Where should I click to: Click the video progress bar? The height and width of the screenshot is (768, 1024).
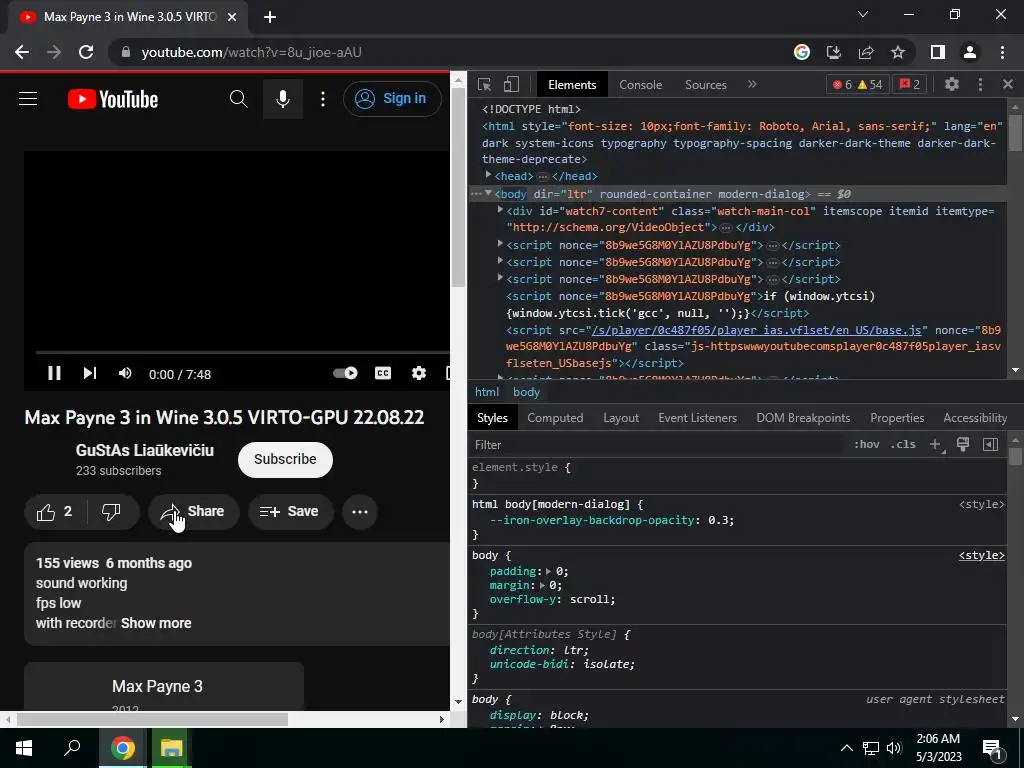[x=242, y=352]
